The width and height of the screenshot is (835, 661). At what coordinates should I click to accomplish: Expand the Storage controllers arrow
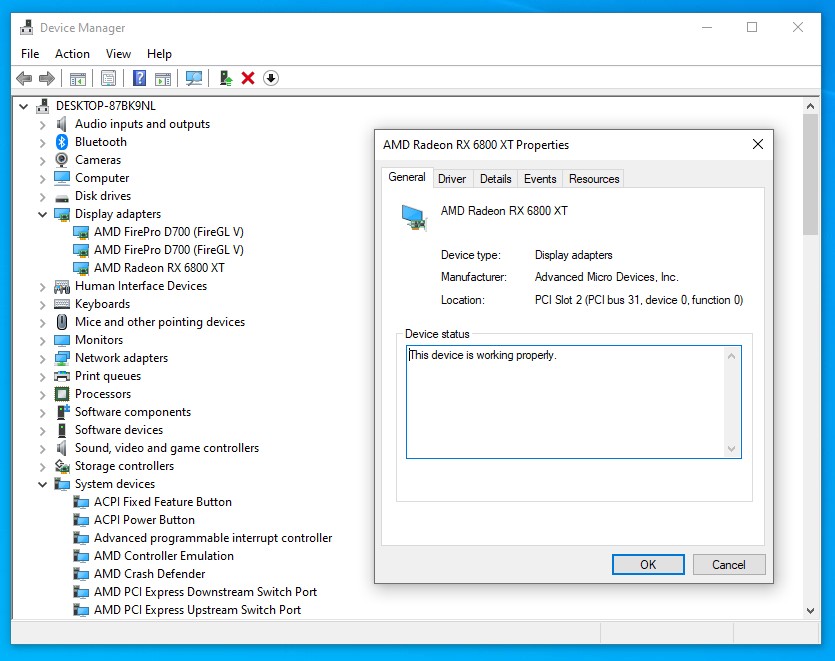pos(43,467)
